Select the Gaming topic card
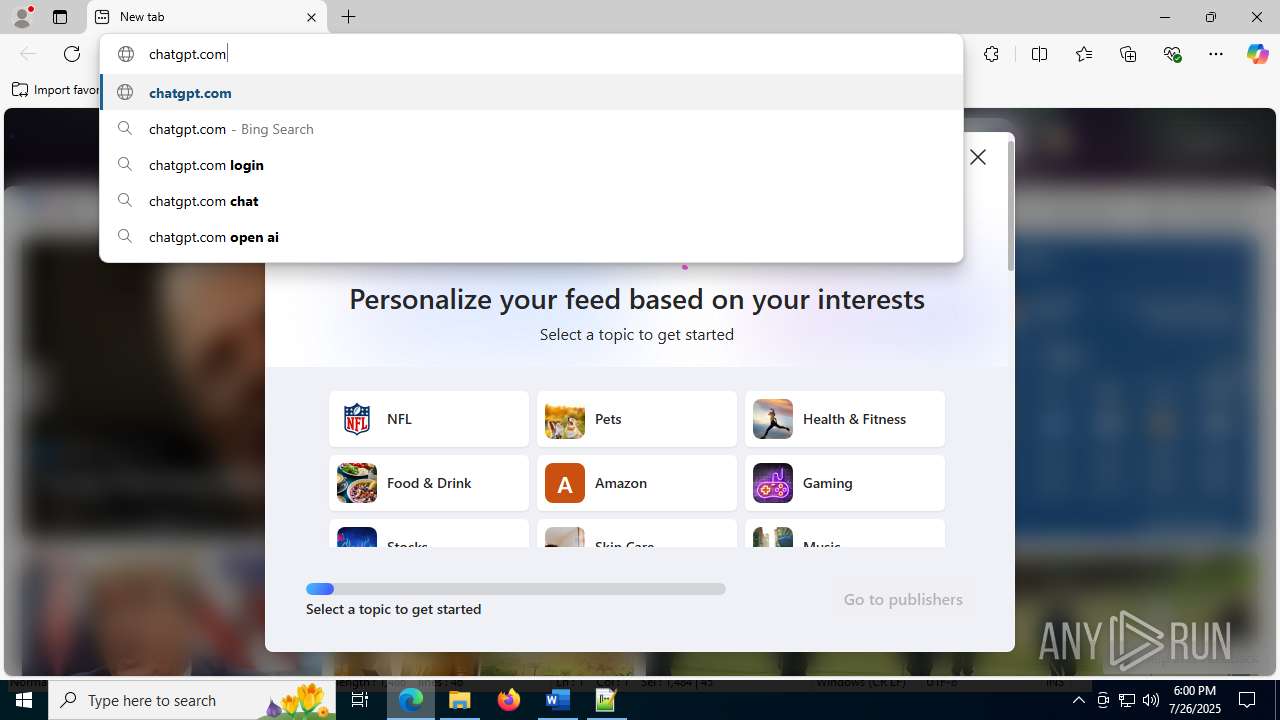The image size is (1280, 720). point(845,483)
